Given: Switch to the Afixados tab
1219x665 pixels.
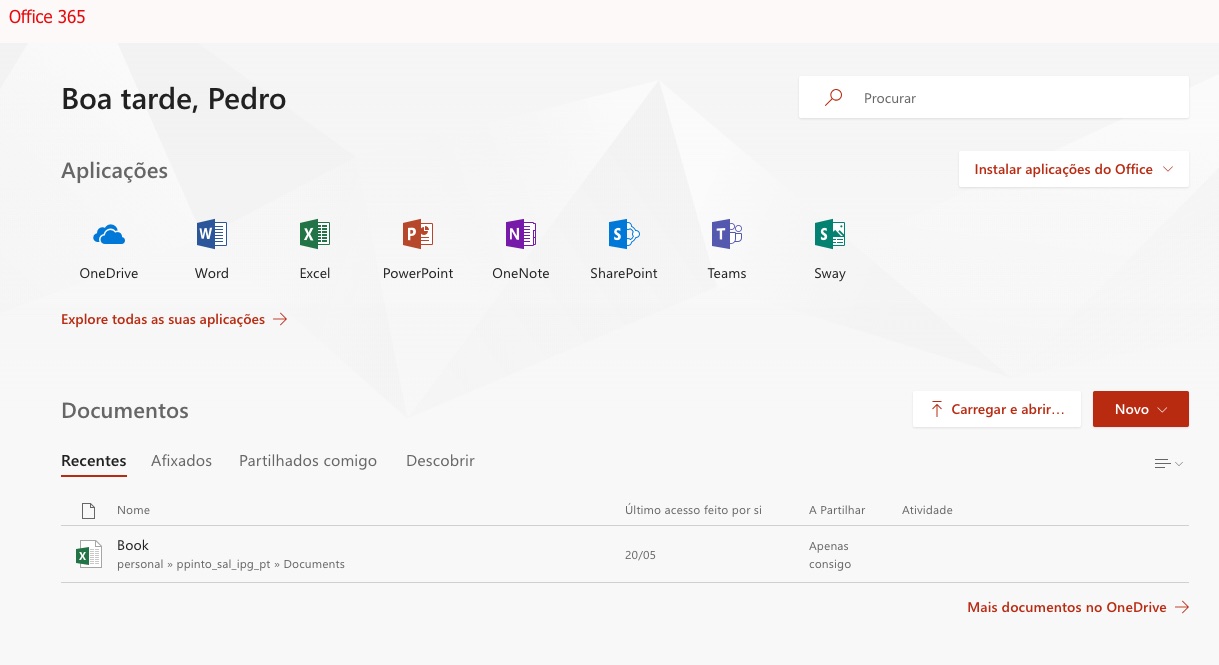Looking at the screenshot, I should pyautogui.click(x=181, y=460).
